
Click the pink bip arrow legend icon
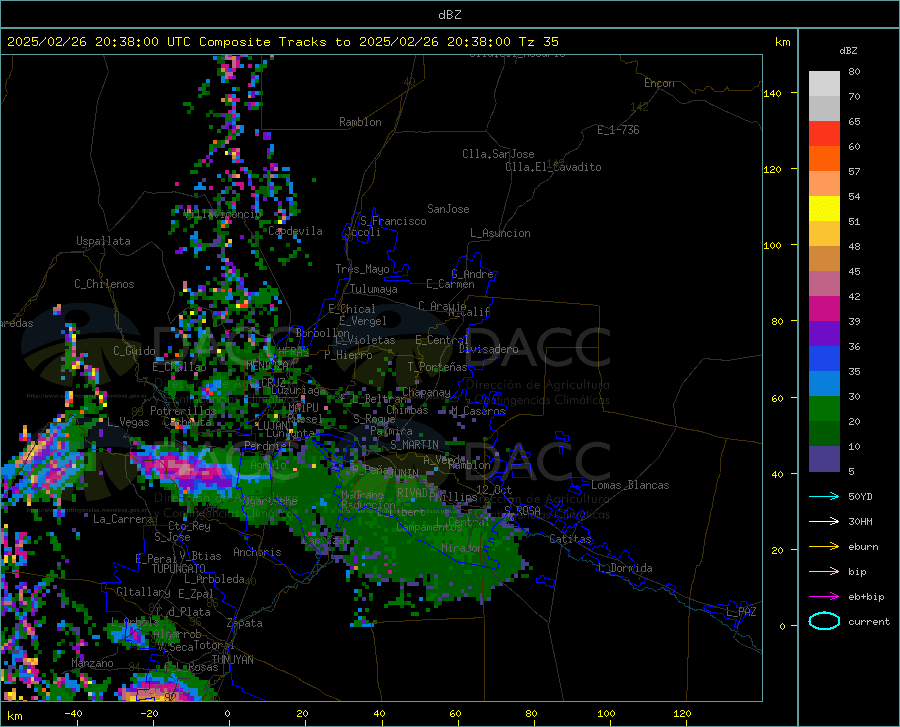coord(824,572)
